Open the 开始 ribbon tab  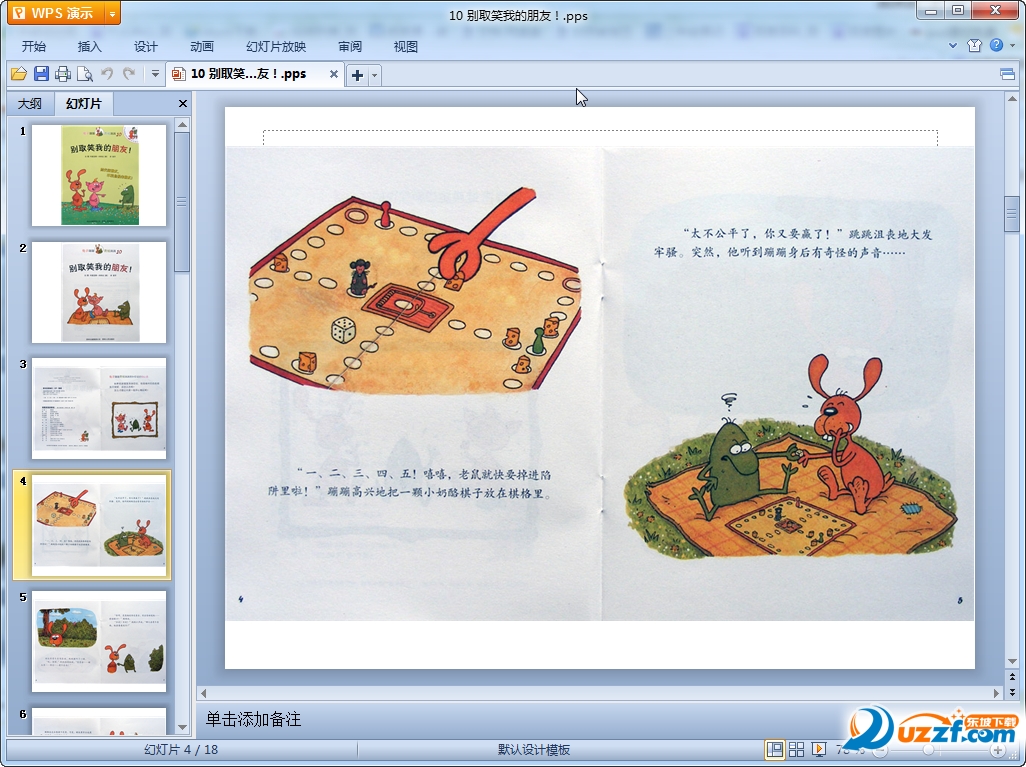pyautogui.click(x=34, y=46)
